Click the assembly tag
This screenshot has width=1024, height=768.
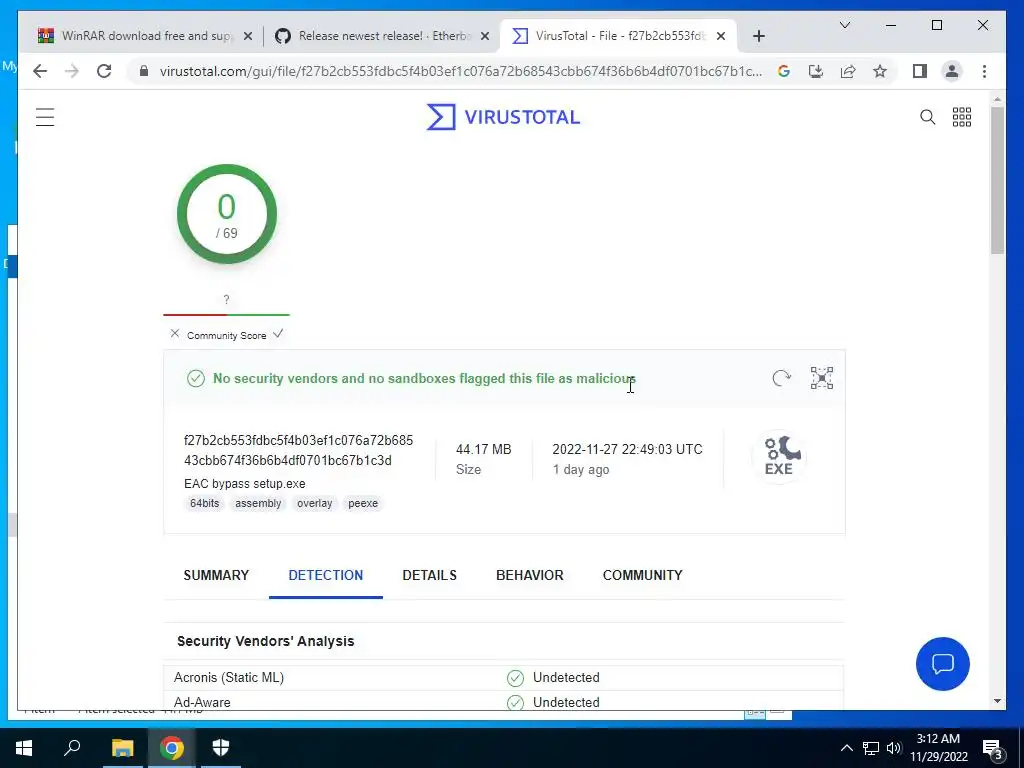[258, 504]
